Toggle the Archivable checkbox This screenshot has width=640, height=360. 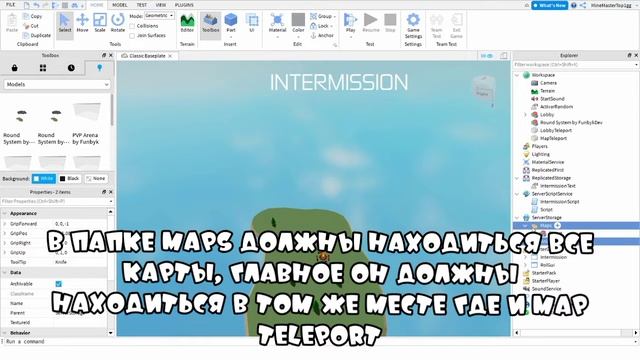(58, 284)
